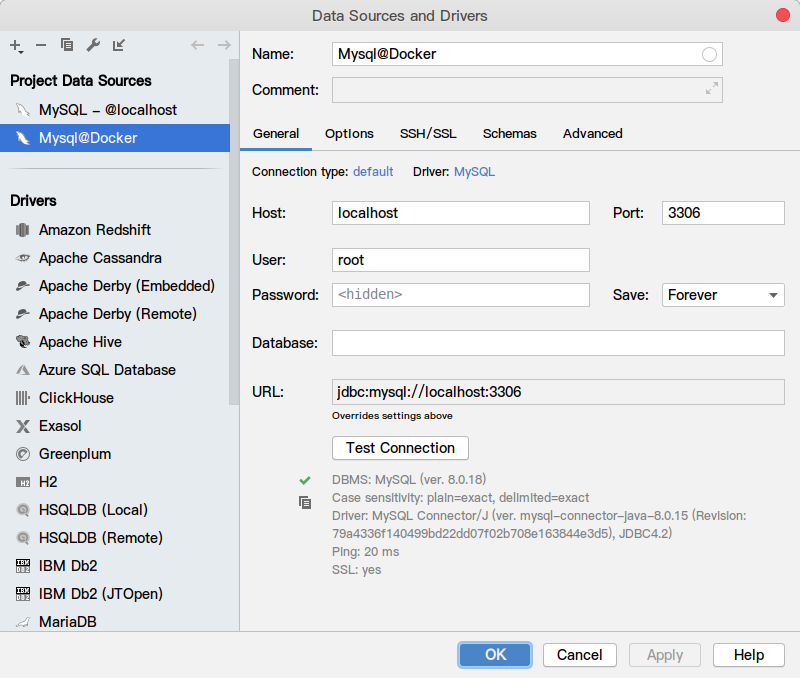Open Help for this dialog
Image resolution: width=800 pixels, height=678 pixels.
748,655
